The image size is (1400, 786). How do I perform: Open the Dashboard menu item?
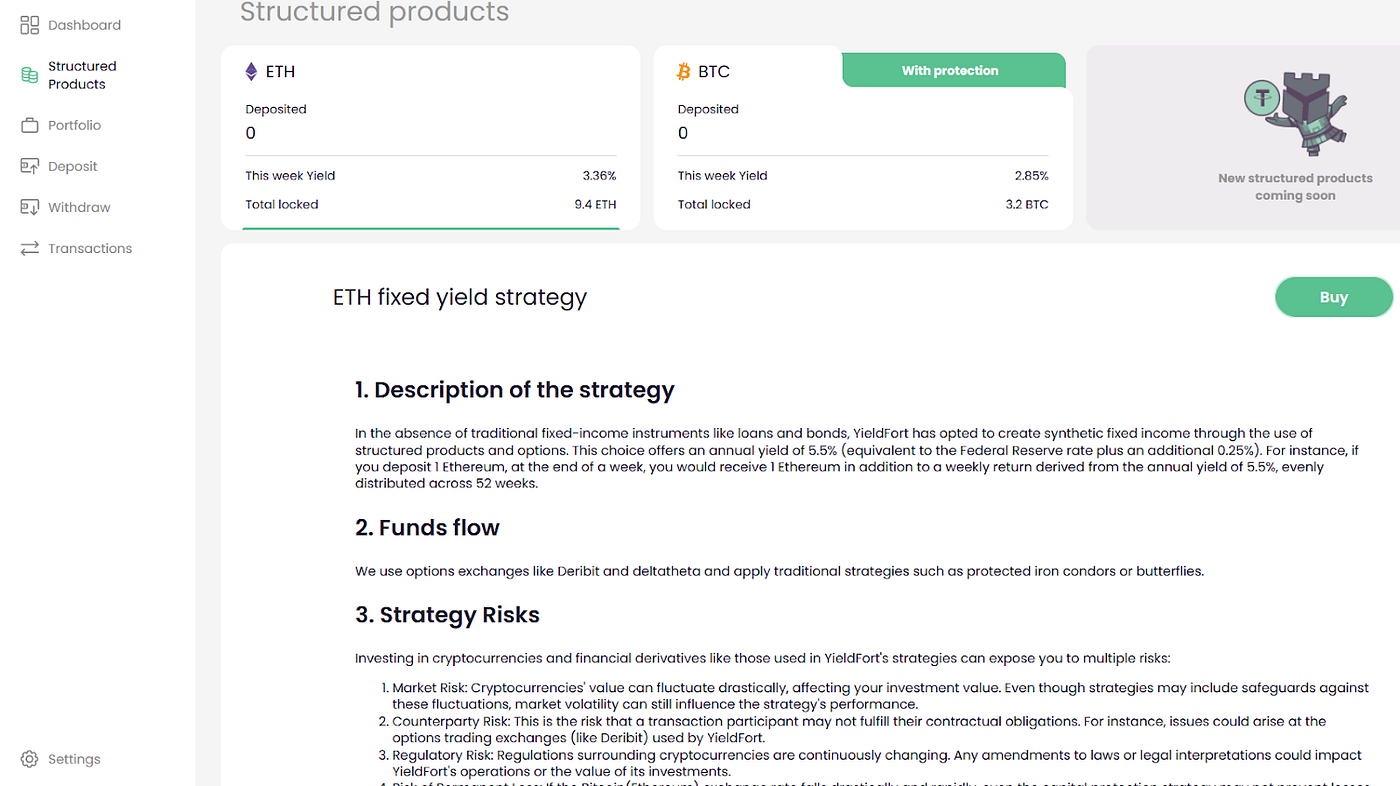84,25
